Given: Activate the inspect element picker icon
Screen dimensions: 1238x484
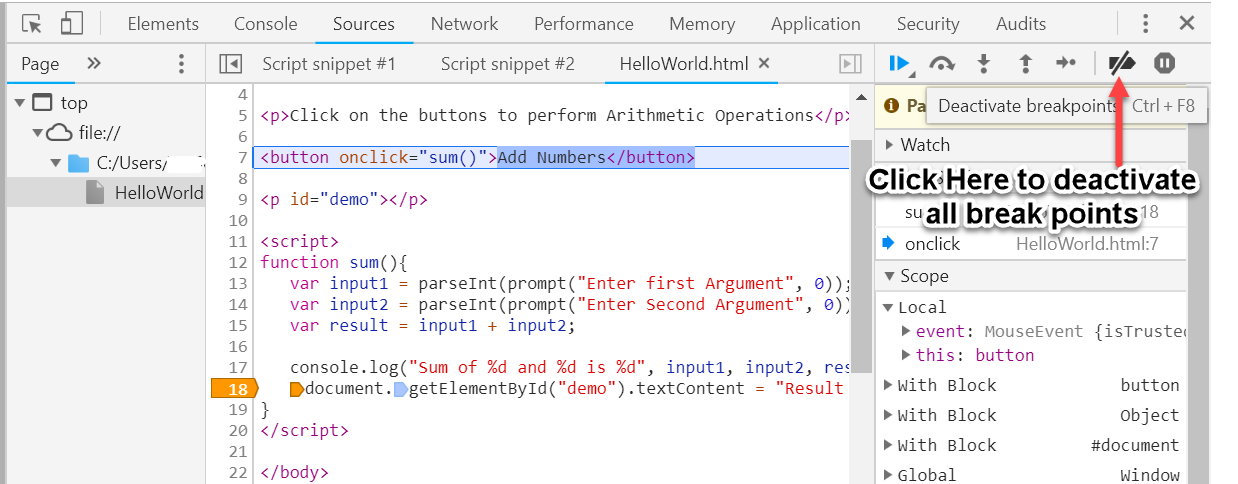Looking at the screenshot, I should click(x=32, y=23).
